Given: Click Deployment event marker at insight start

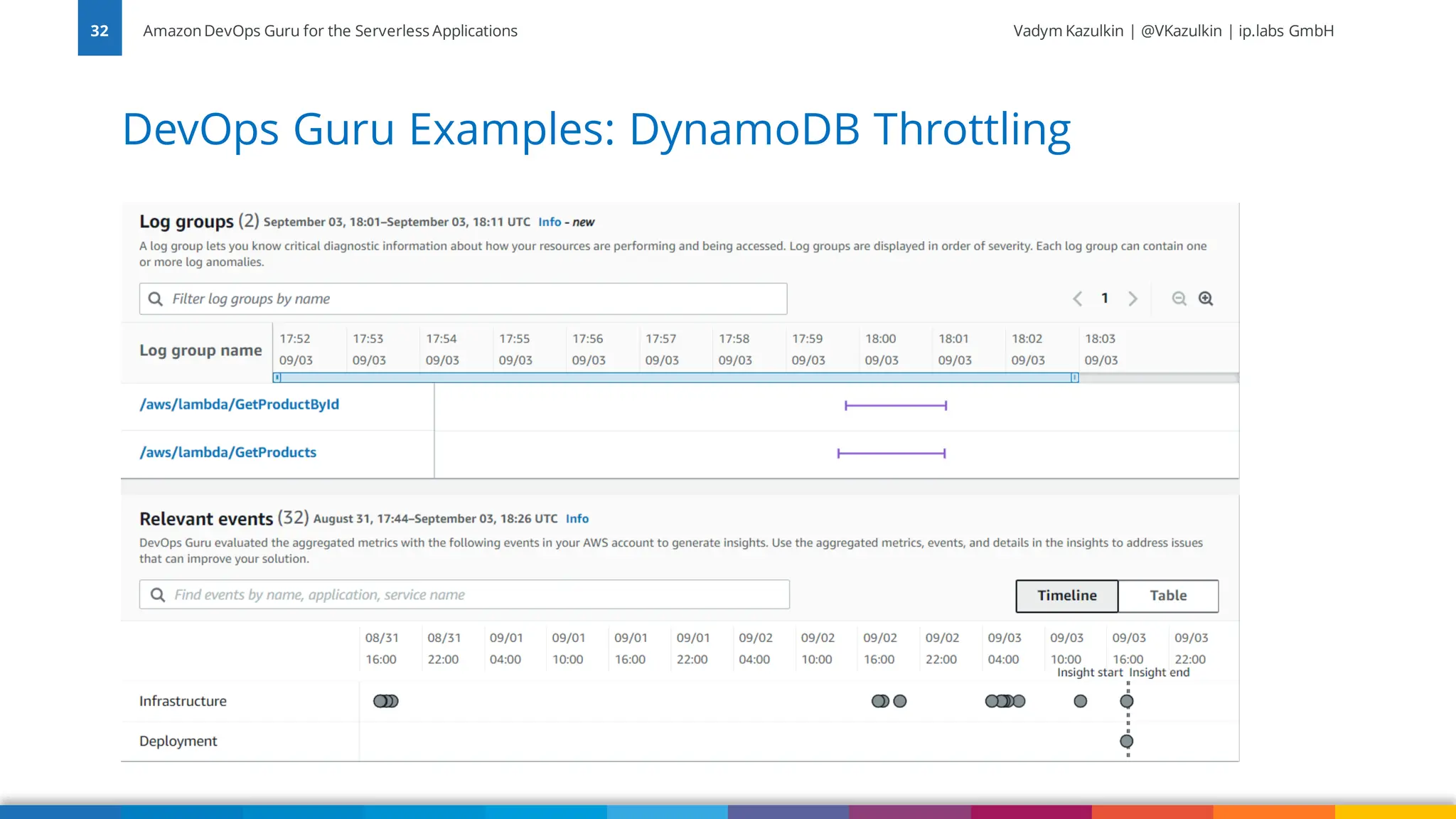Looking at the screenshot, I should click(1126, 742).
